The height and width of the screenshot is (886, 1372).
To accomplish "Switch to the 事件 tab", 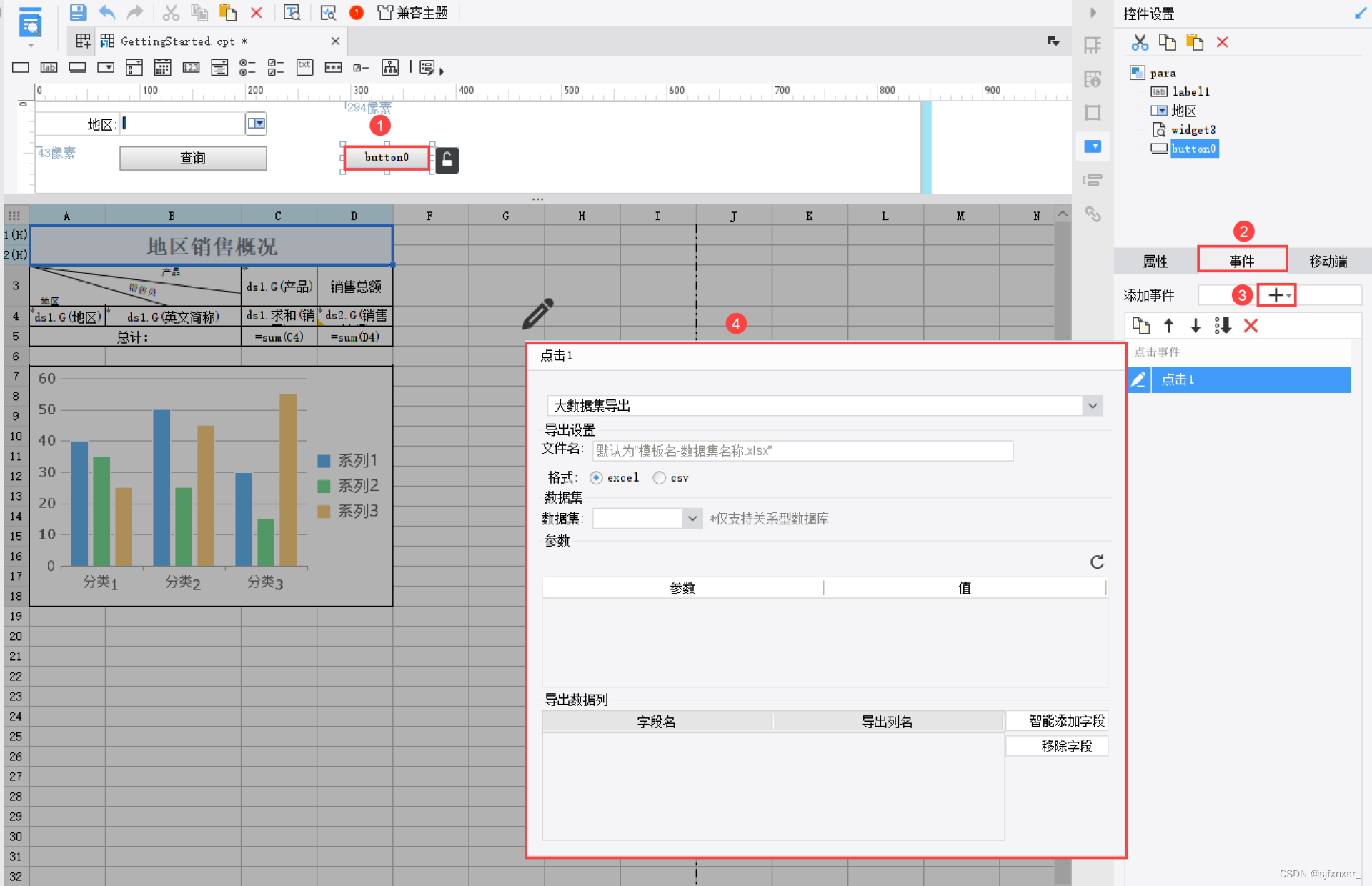I will coord(1242,261).
